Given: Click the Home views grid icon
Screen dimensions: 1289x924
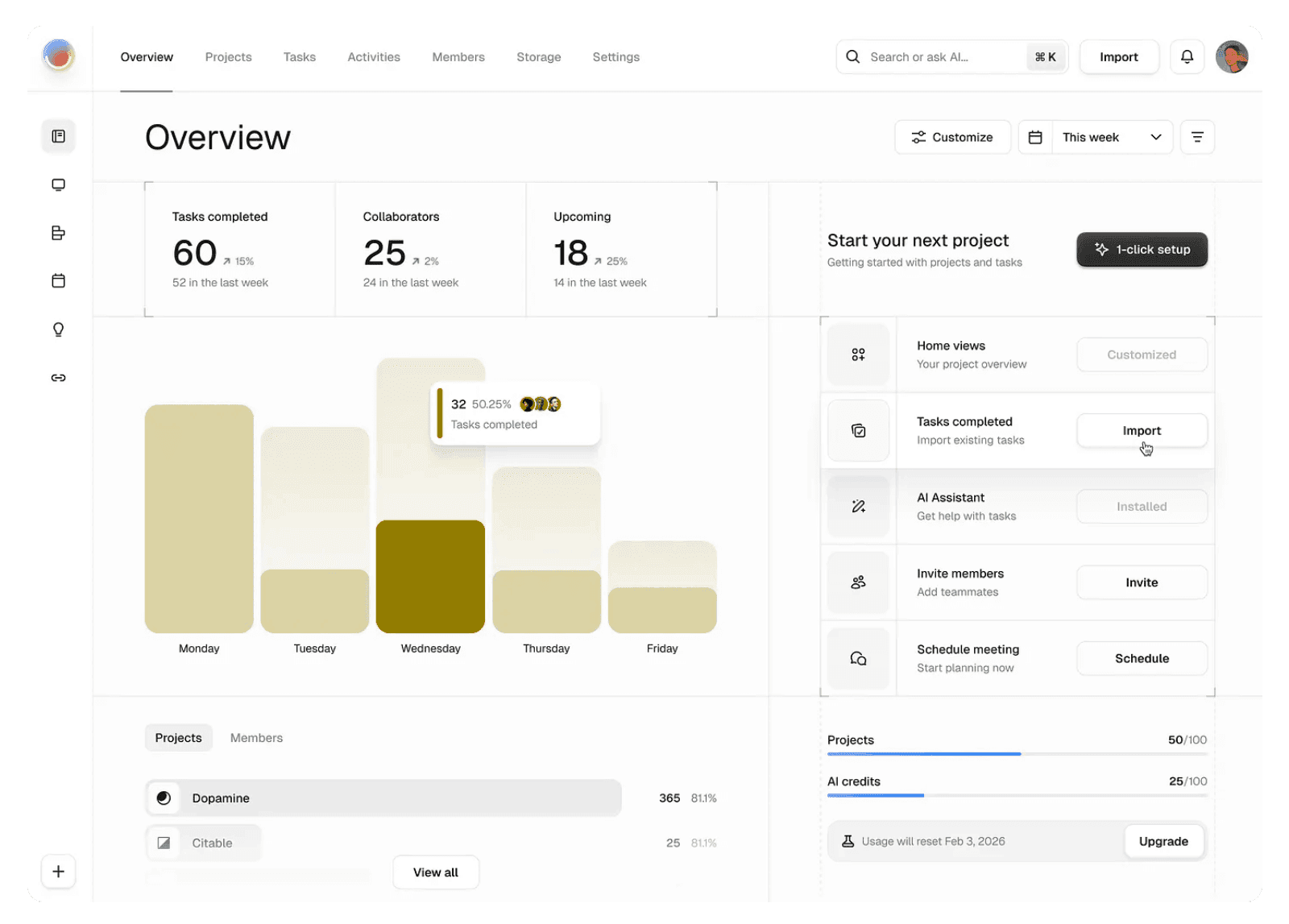Looking at the screenshot, I should click(x=858, y=354).
